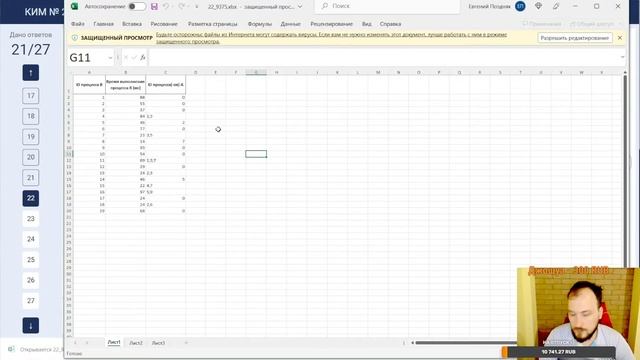Switch to the Вид tab

point(367,24)
